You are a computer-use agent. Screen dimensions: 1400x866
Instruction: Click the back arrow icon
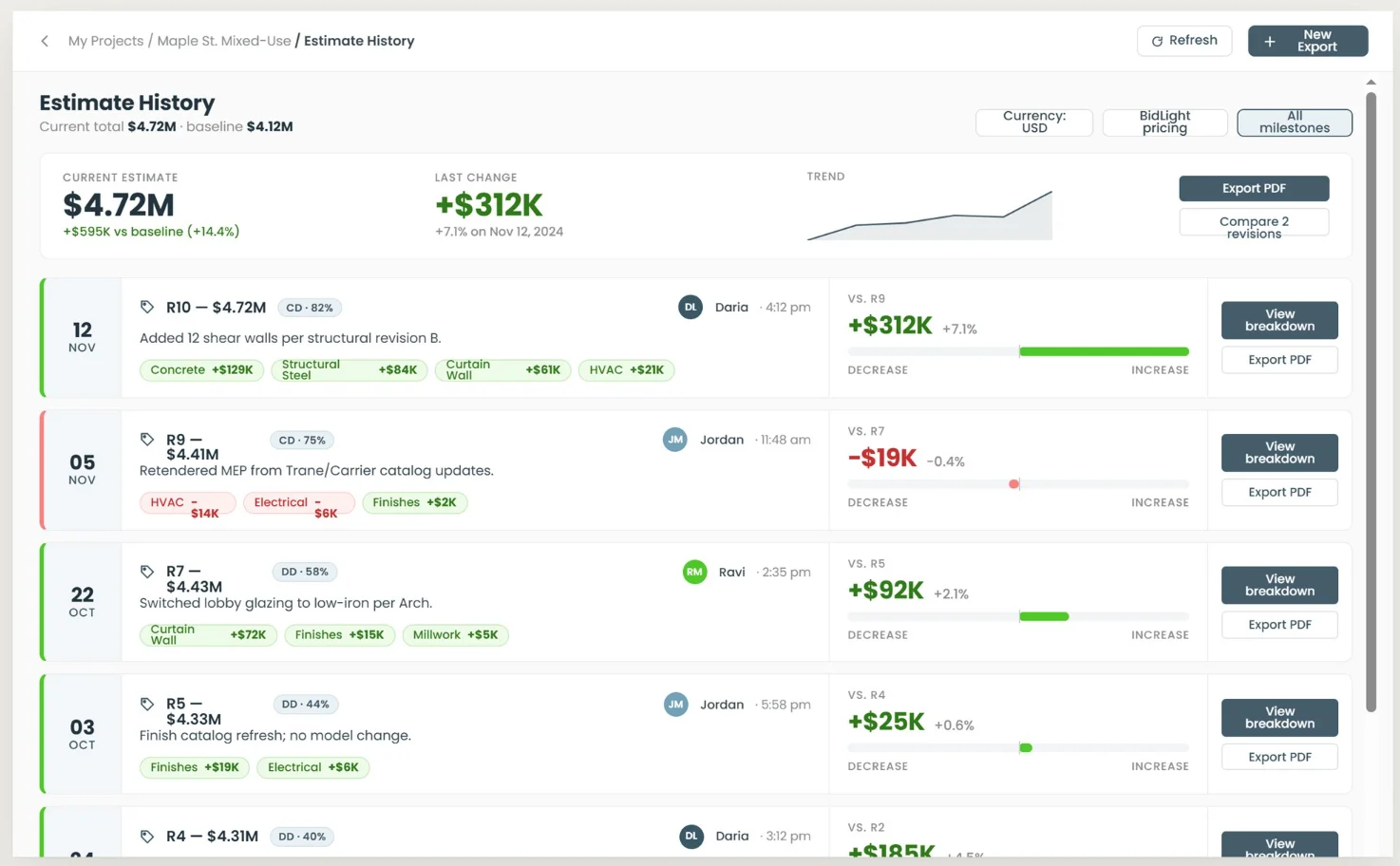(45, 41)
